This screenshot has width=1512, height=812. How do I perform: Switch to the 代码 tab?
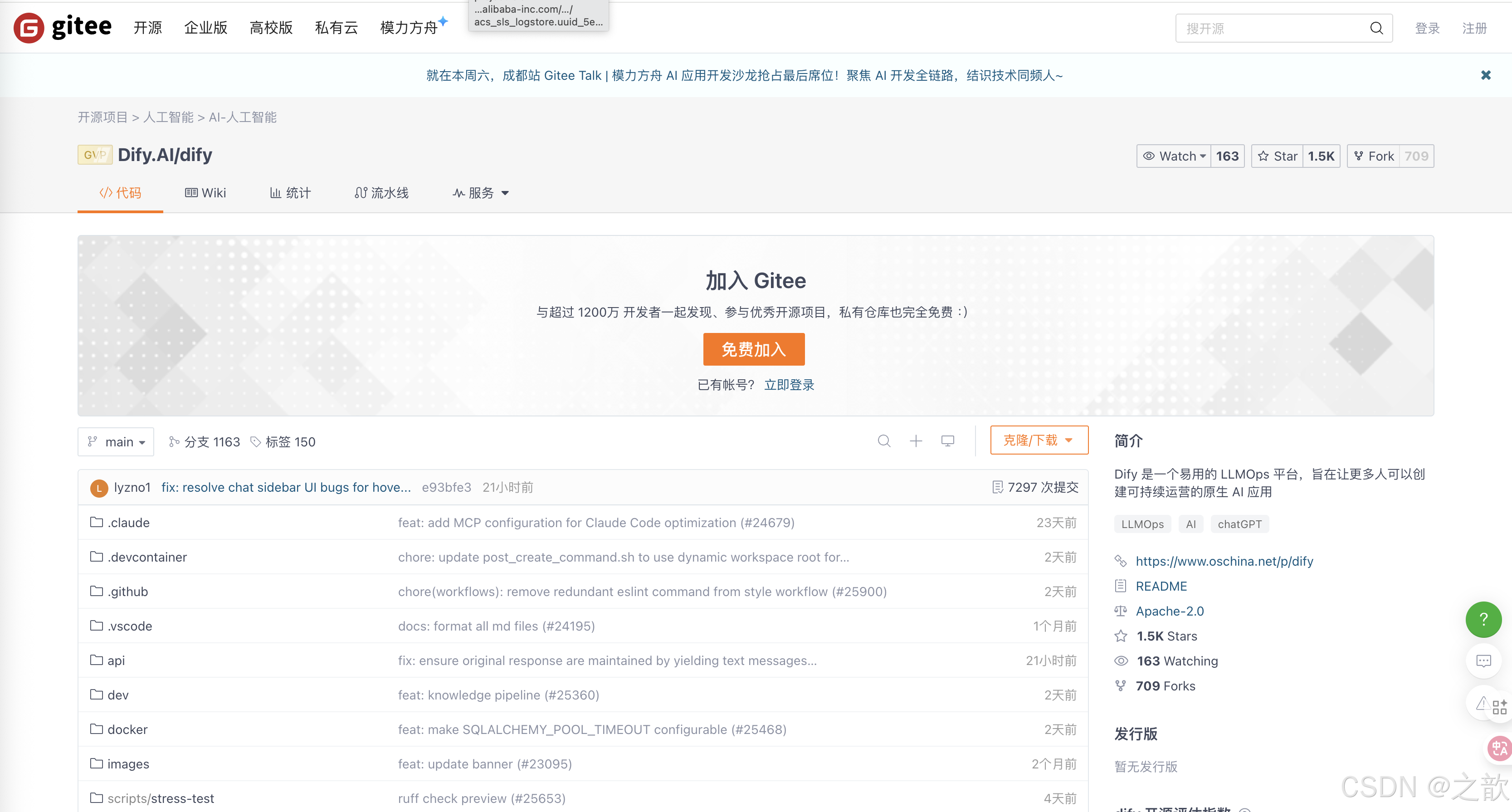click(x=120, y=193)
